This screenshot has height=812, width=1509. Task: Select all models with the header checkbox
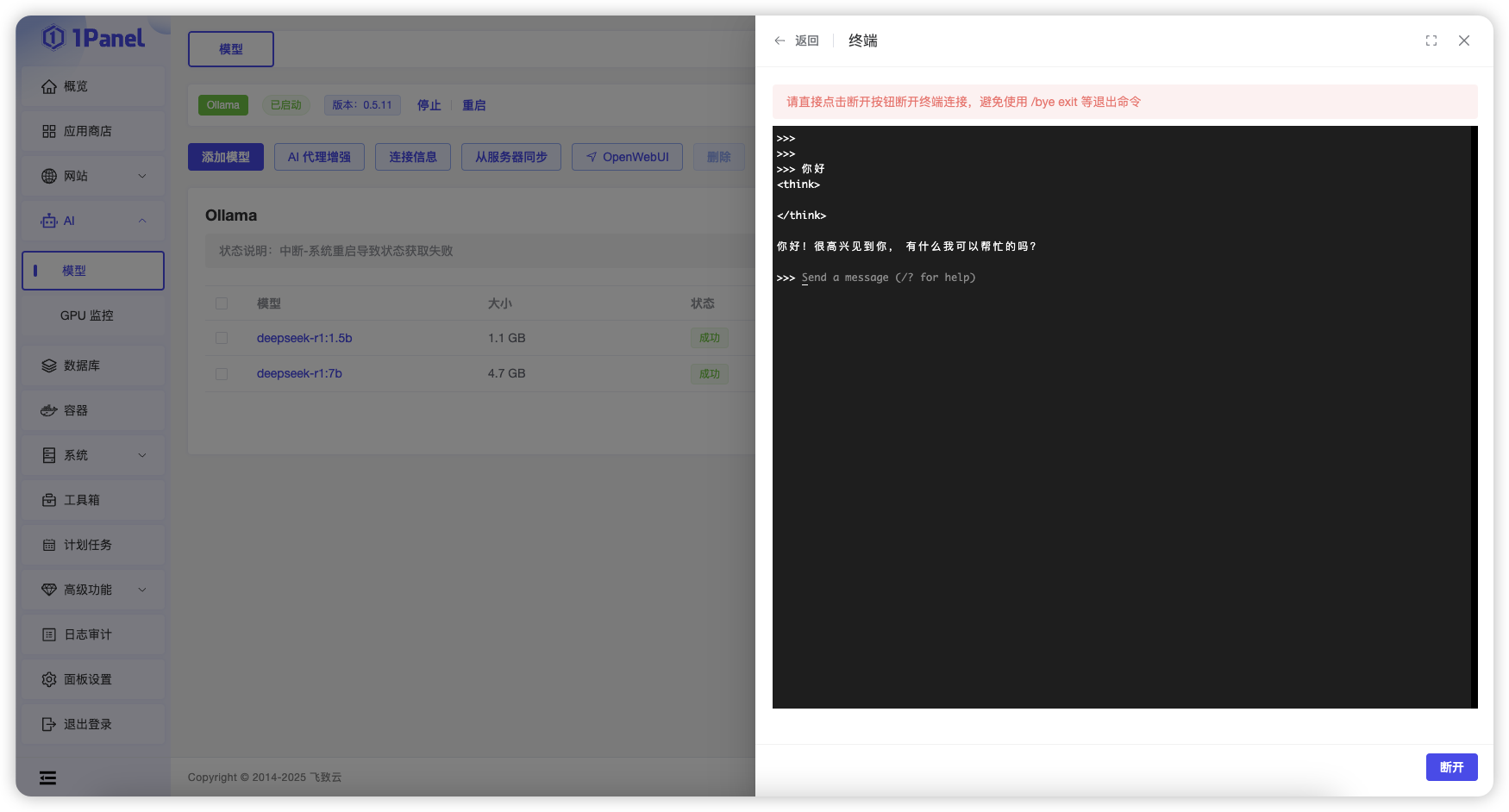[x=222, y=303]
